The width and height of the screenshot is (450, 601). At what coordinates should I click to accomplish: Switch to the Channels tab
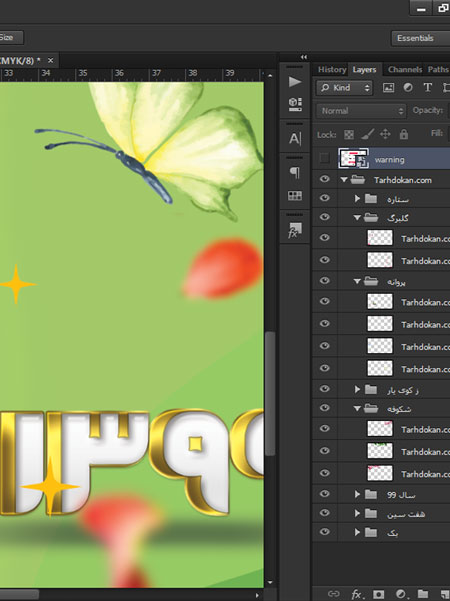tap(405, 69)
